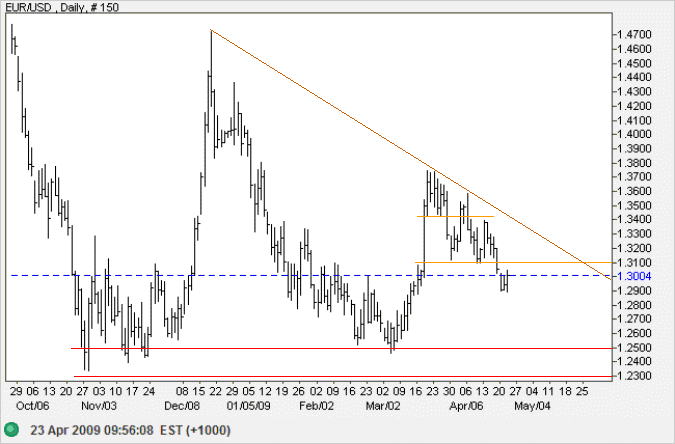This screenshot has width=675, height=444.
Task: Click the 1.2300 price axis label
Action: tap(635, 376)
